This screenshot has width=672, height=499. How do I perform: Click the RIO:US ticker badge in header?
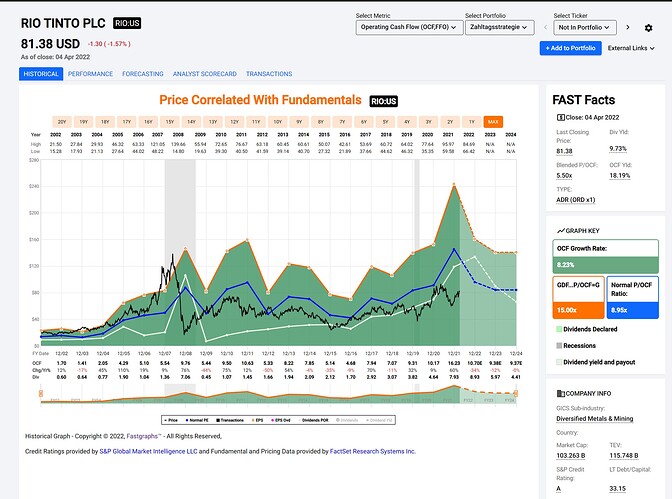tap(127, 23)
